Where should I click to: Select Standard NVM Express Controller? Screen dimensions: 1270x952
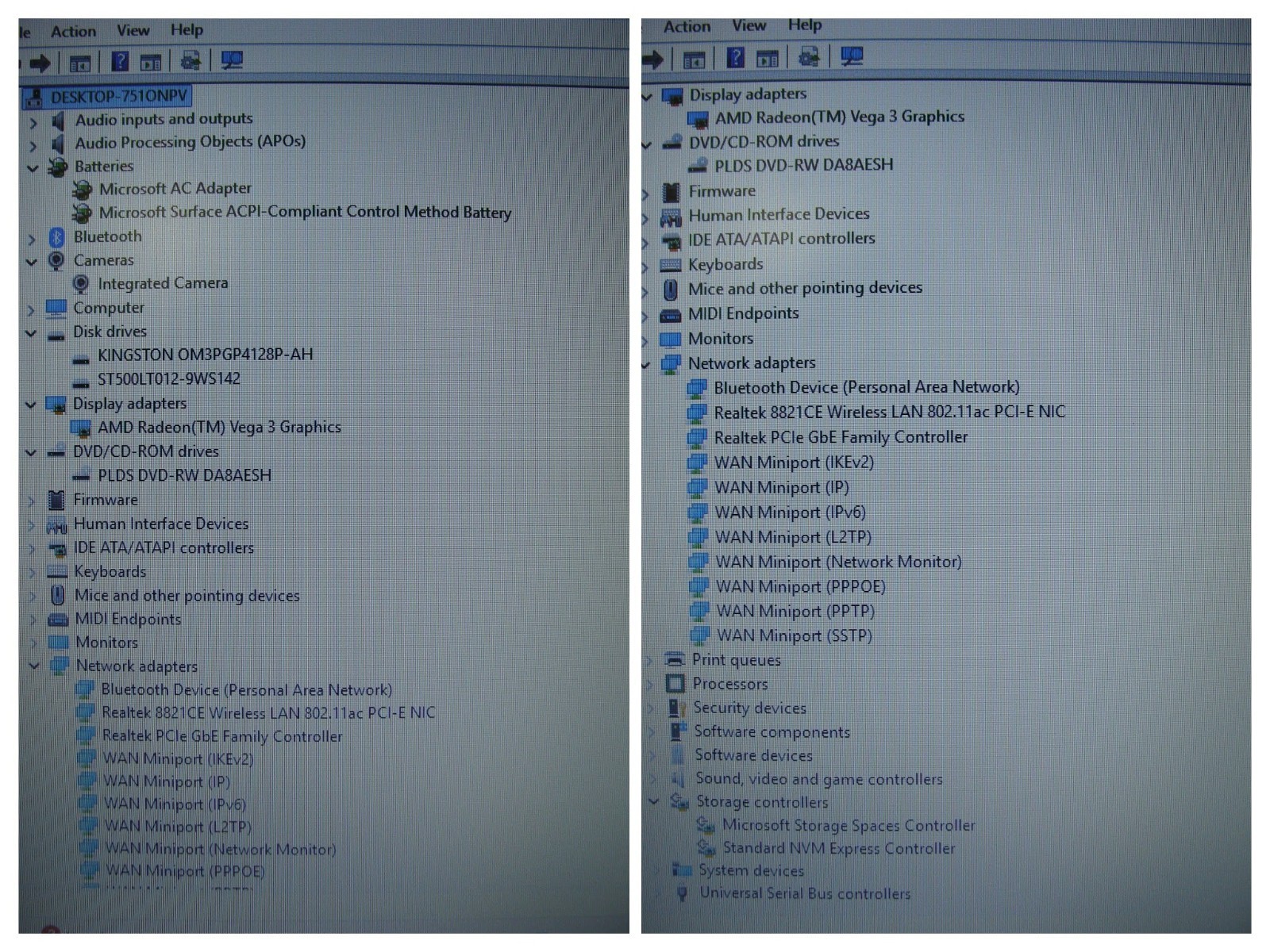839,849
